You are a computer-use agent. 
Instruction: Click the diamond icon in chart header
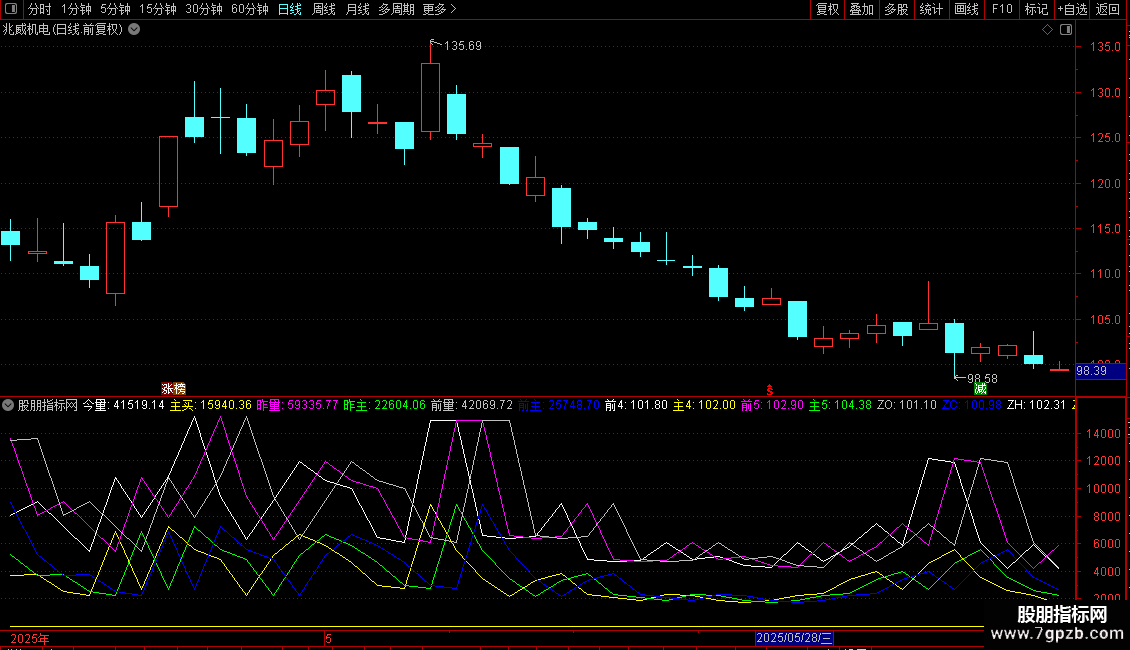point(1047,29)
